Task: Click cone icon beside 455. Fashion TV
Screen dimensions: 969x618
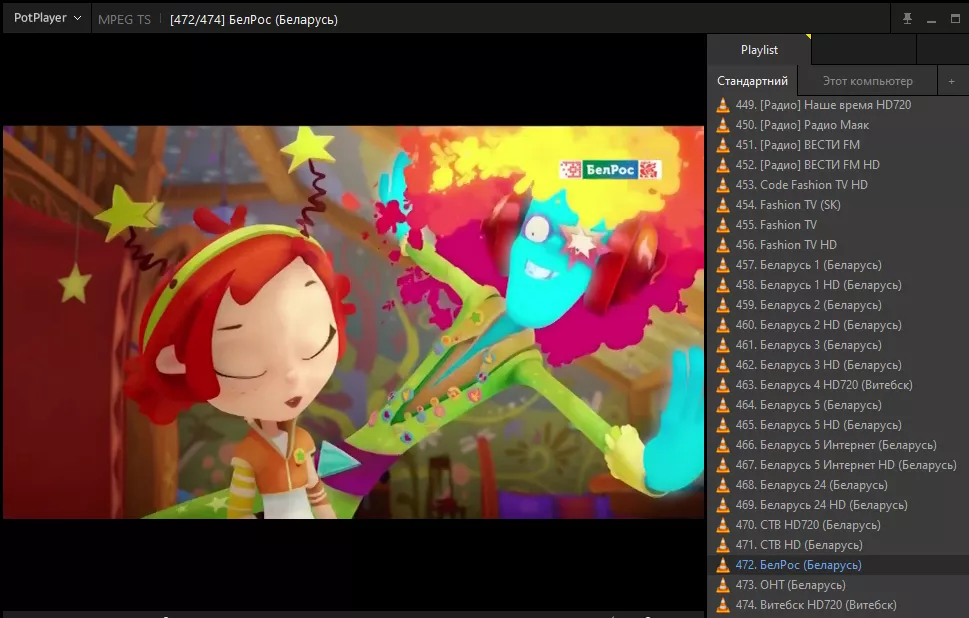Action: pos(722,225)
